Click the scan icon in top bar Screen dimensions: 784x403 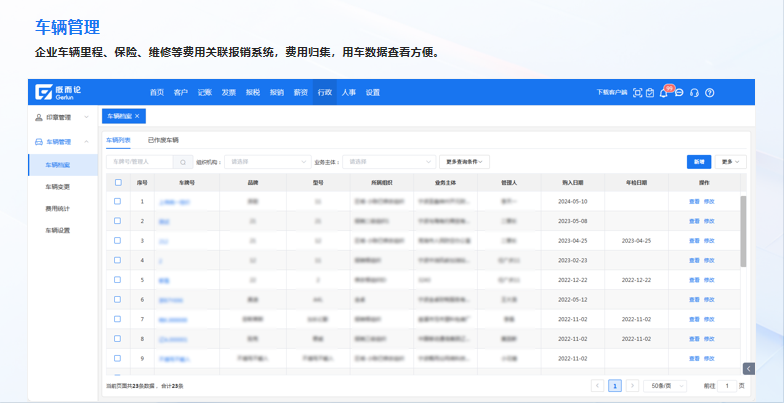tap(637, 93)
